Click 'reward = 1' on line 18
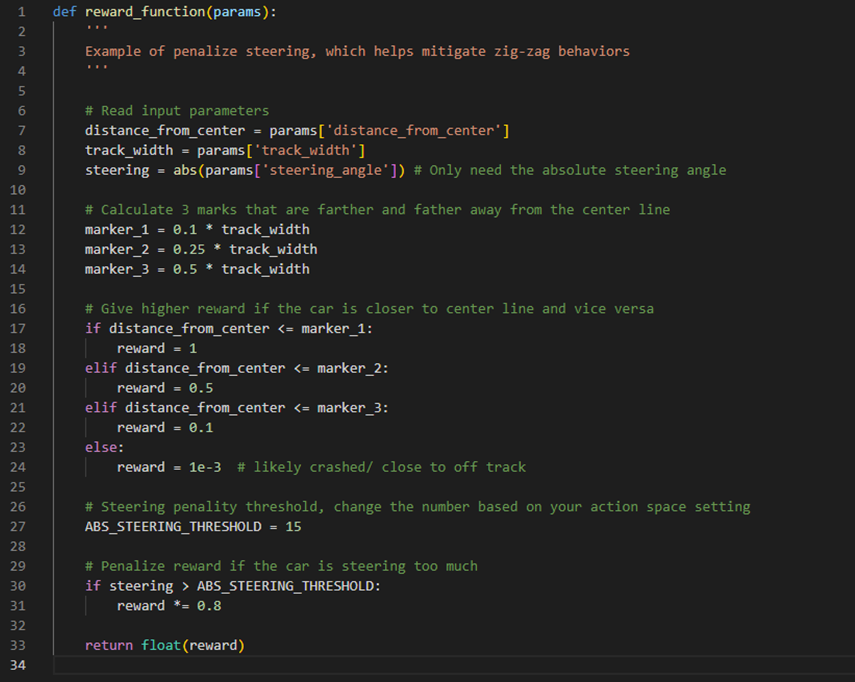 157,348
